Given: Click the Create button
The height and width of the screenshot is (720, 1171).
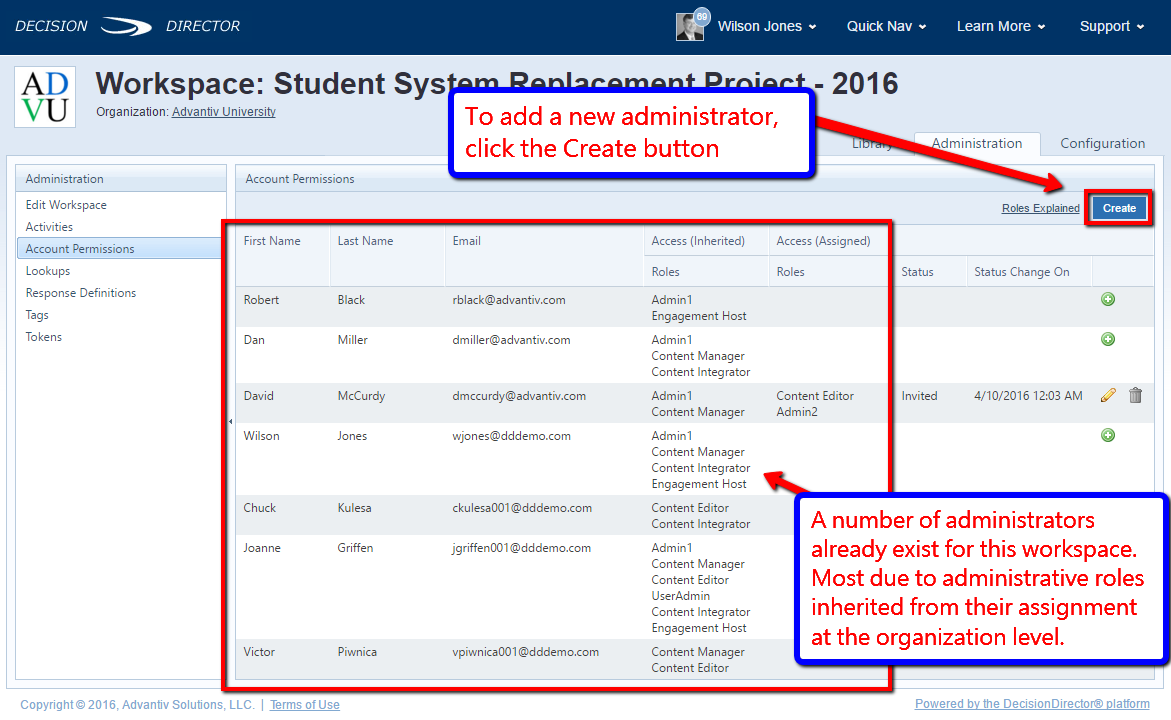Looking at the screenshot, I should (1119, 208).
